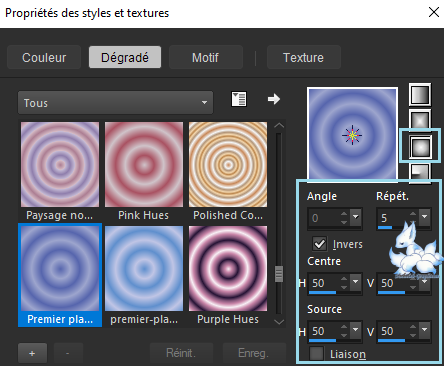Choose the Polished Co... gradient thumbnail
Viewport: 444px width, 366px height.
pyautogui.click(x=228, y=164)
